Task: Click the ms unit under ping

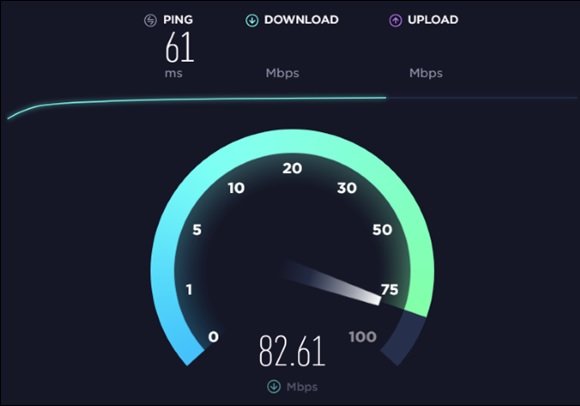Action: (173, 73)
